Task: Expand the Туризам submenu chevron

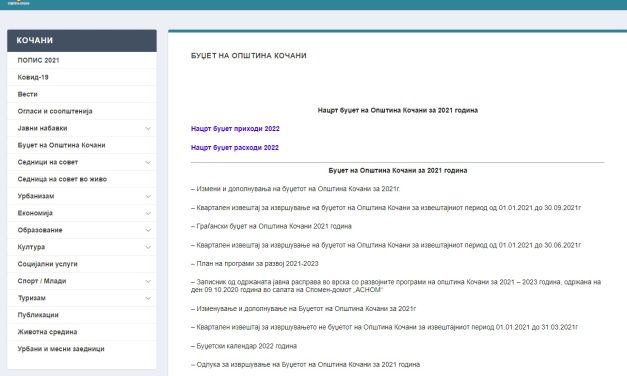Action: click(148, 298)
